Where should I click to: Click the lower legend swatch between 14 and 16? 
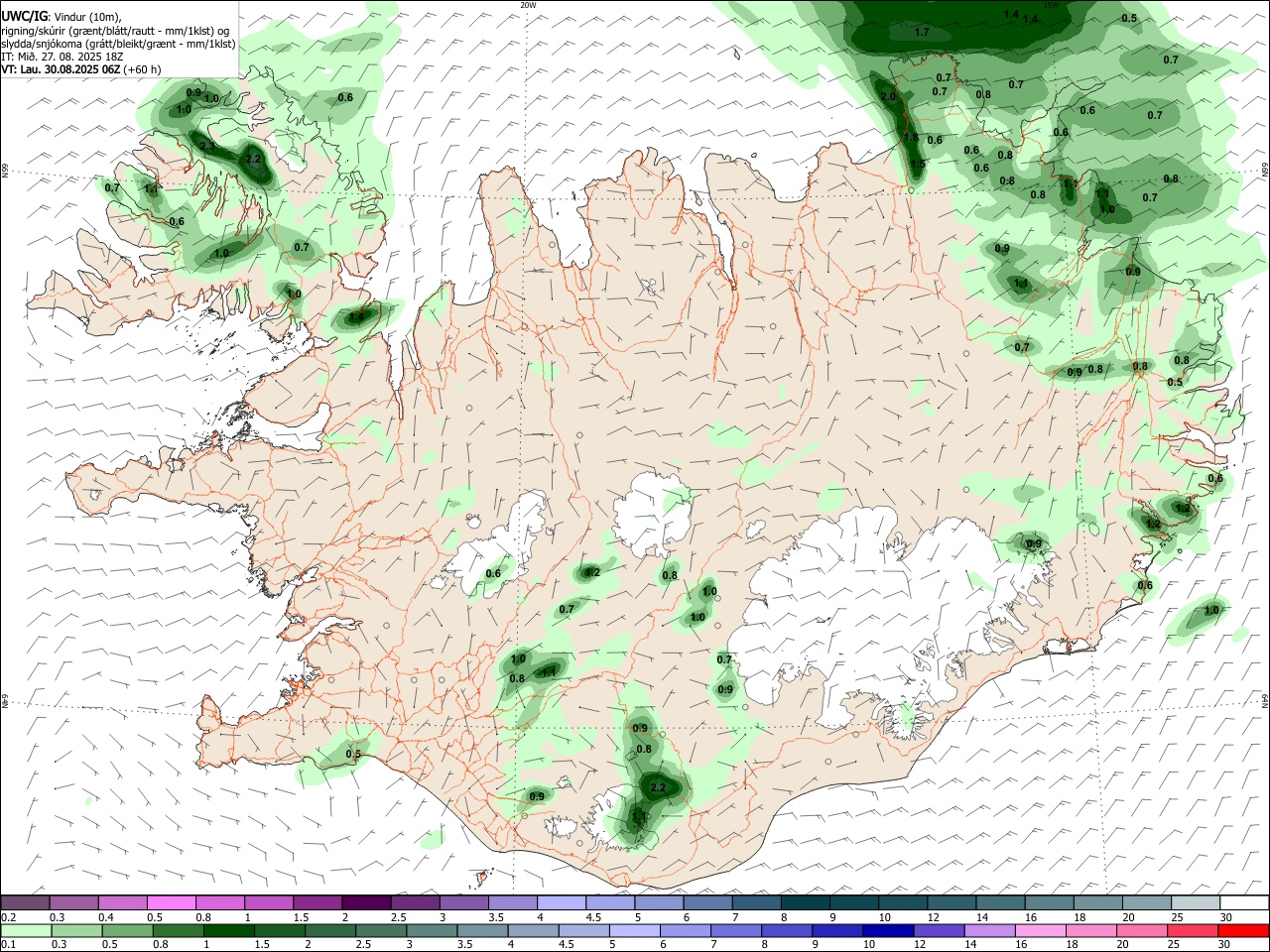(988, 931)
